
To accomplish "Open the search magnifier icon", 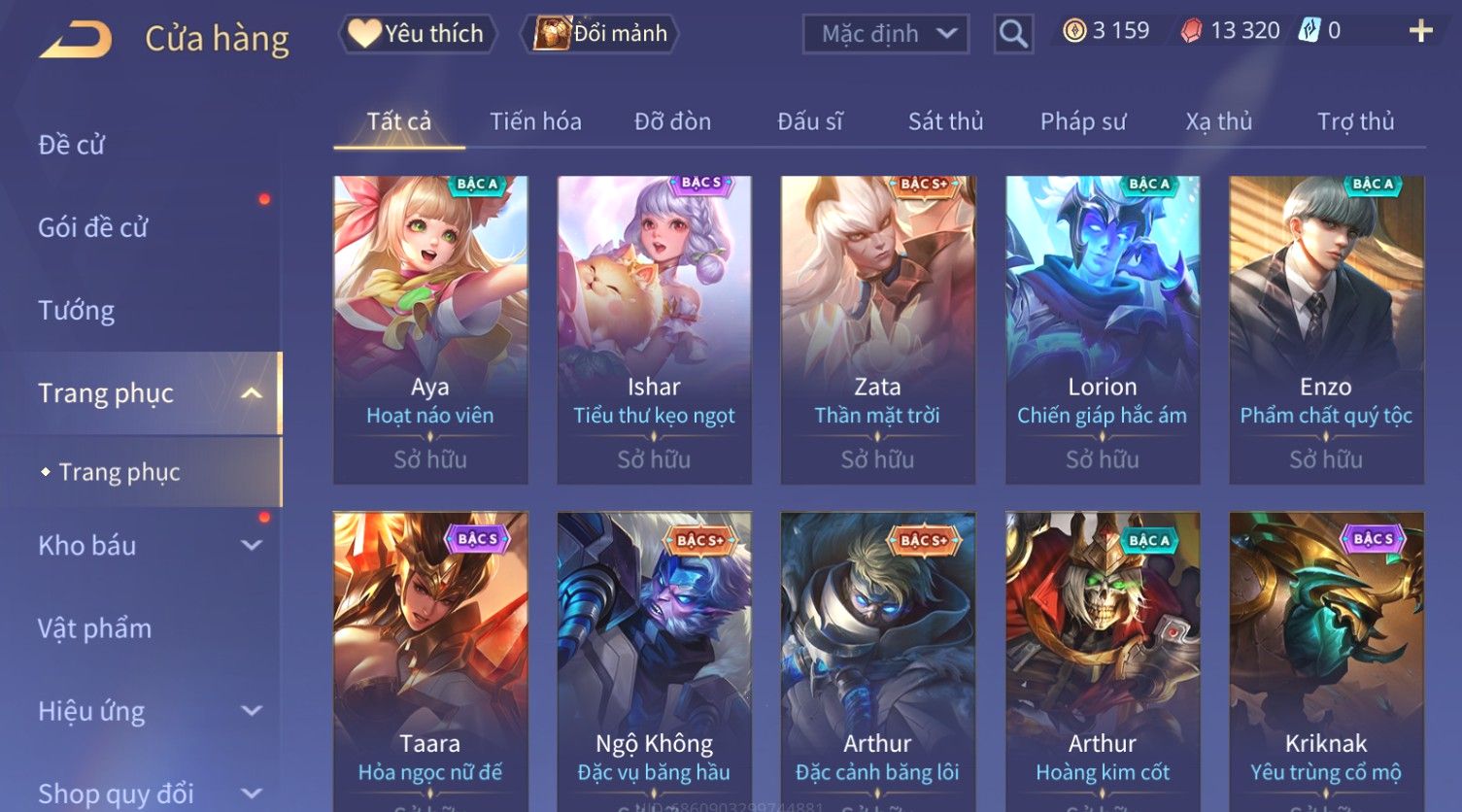I will click(1013, 35).
